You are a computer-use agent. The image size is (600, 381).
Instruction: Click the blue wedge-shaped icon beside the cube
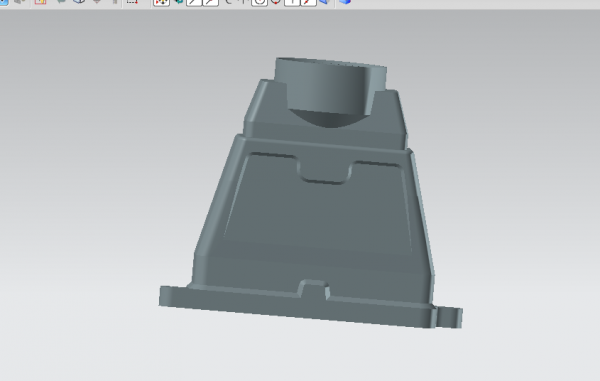[x=324, y=2]
